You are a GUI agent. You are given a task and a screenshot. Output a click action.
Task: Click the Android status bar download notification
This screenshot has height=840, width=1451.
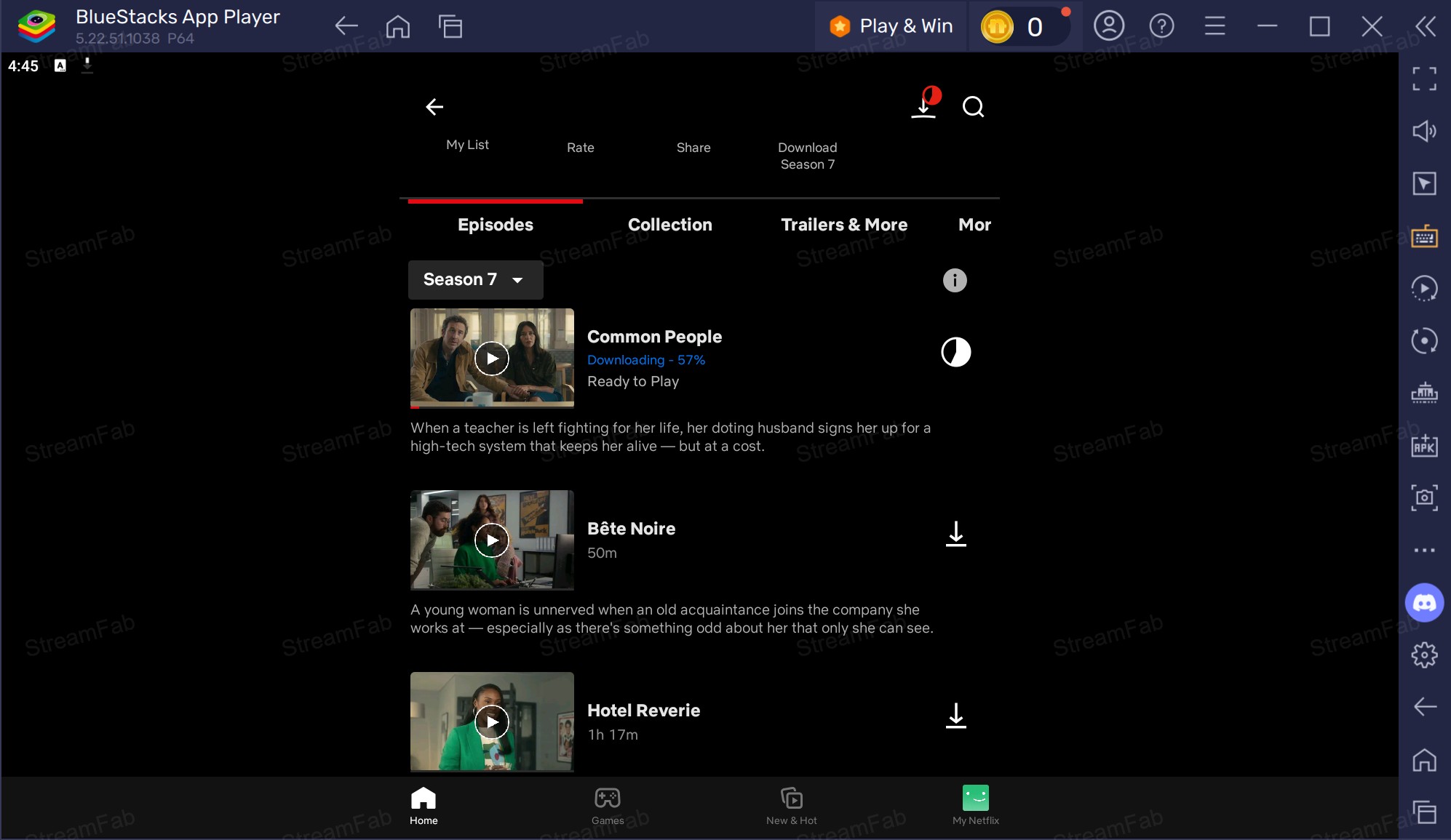[87, 65]
